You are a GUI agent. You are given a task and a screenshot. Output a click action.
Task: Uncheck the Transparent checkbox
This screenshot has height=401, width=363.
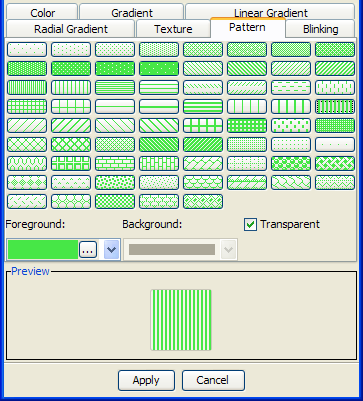coord(250,225)
